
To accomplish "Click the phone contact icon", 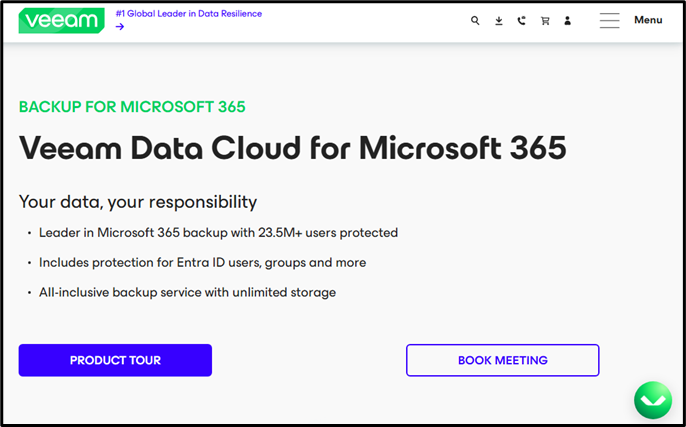I will [522, 21].
